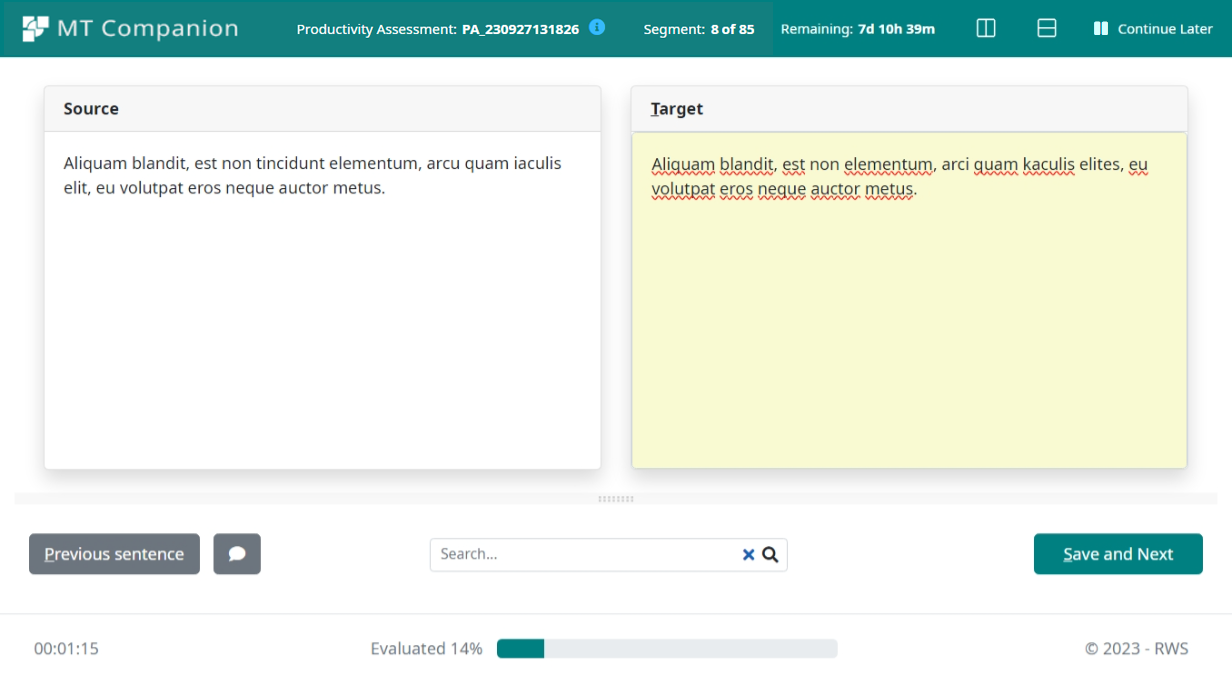This screenshot has width=1232, height=682.
Task: Click the Evaluated 14% label
Action: point(426,649)
